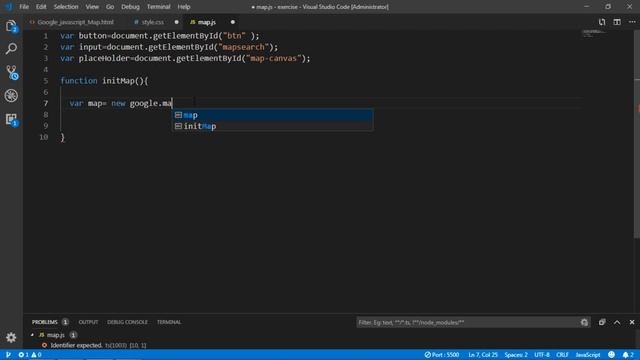Click the Problems tab count badge

click(65, 322)
